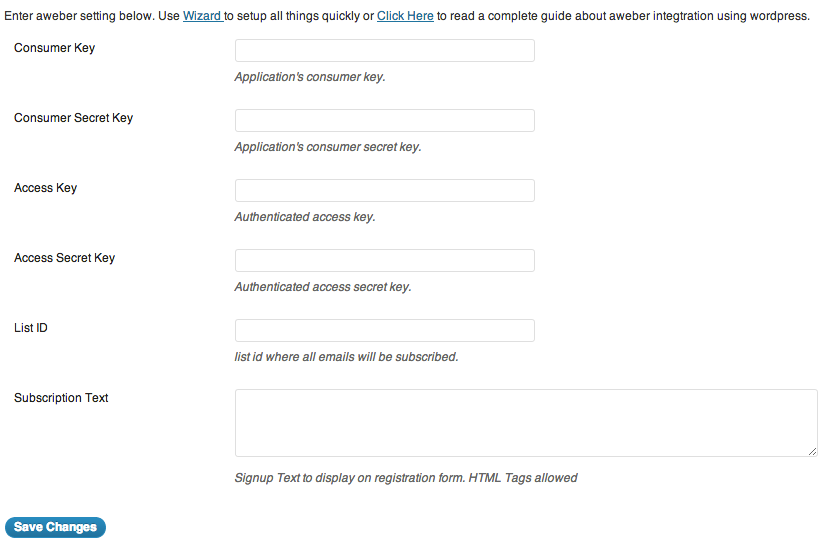Follow the Click Here guide link

coord(405,16)
